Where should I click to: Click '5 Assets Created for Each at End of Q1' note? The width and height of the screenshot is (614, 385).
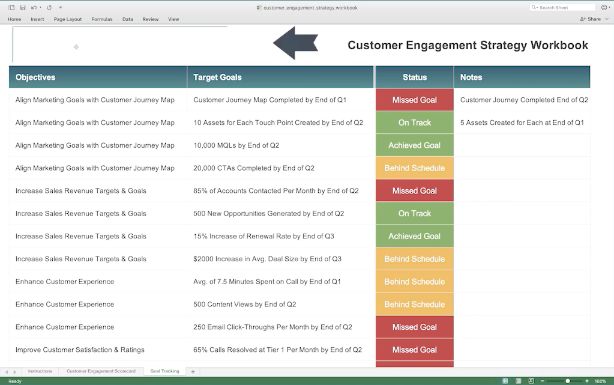[x=522, y=123]
